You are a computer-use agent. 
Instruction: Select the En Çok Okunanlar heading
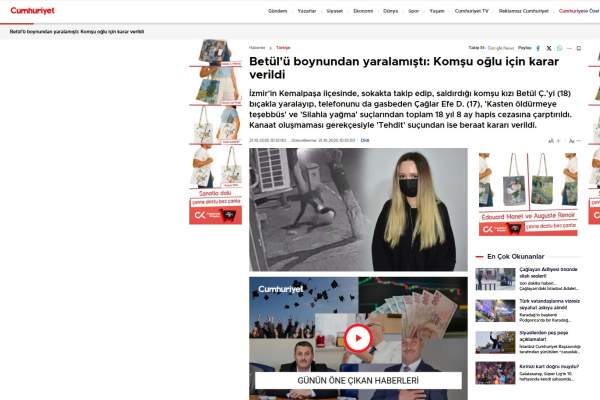[x=515, y=256]
